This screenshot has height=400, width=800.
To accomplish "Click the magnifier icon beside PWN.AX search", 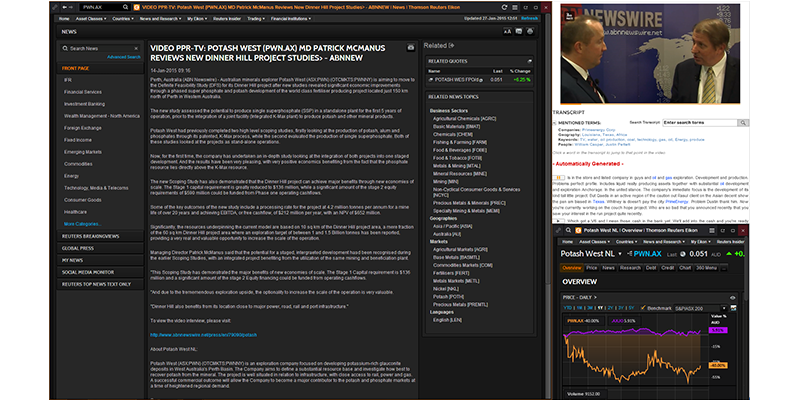I will tap(126, 8).
